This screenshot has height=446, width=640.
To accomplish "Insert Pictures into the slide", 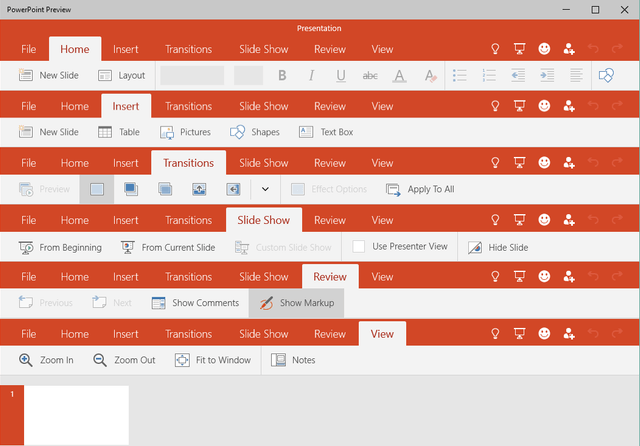I will (x=185, y=132).
